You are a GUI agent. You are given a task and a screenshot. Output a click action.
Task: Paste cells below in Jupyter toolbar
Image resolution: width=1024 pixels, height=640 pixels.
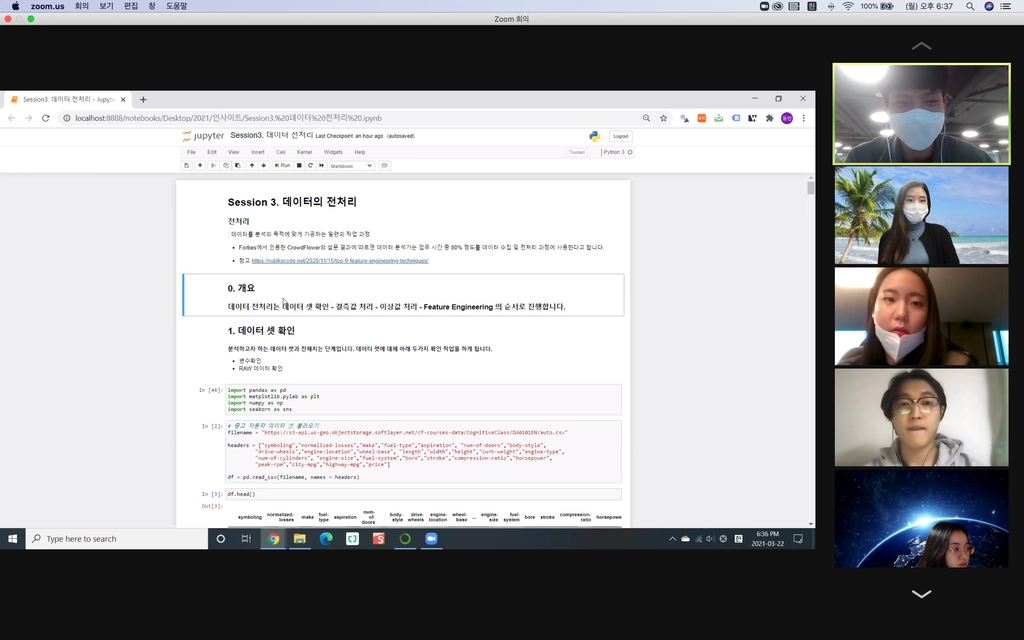click(x=238, y=166)
